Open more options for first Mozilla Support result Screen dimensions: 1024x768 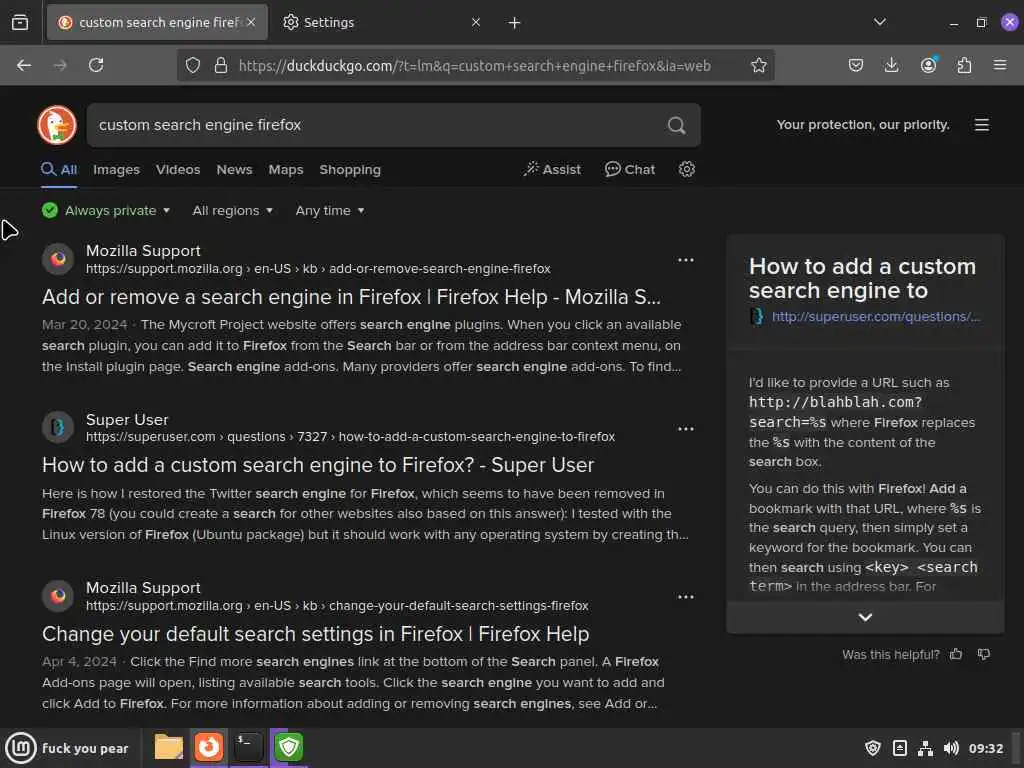[686, 260]
